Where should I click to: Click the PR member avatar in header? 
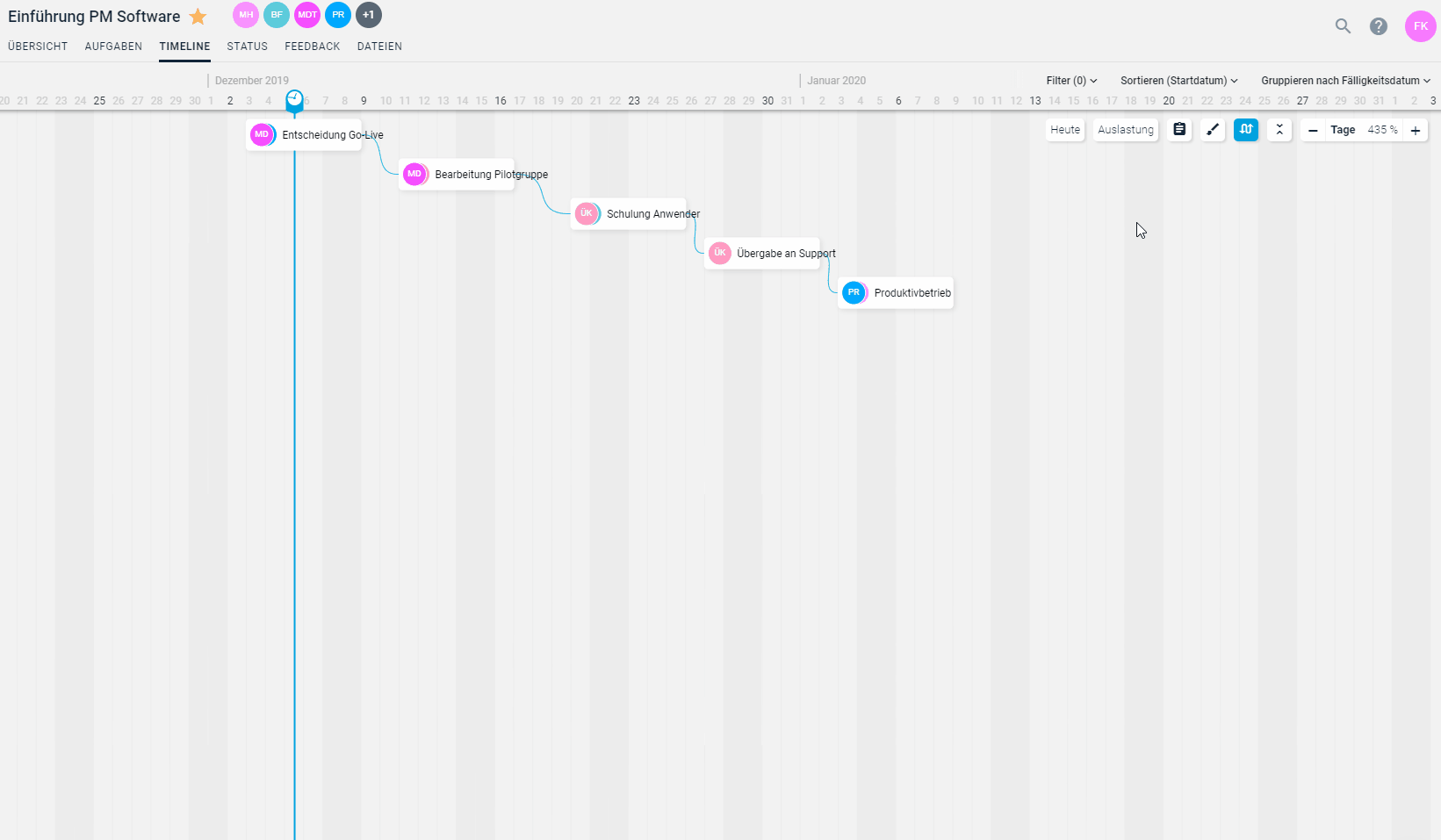click(338, 15)
